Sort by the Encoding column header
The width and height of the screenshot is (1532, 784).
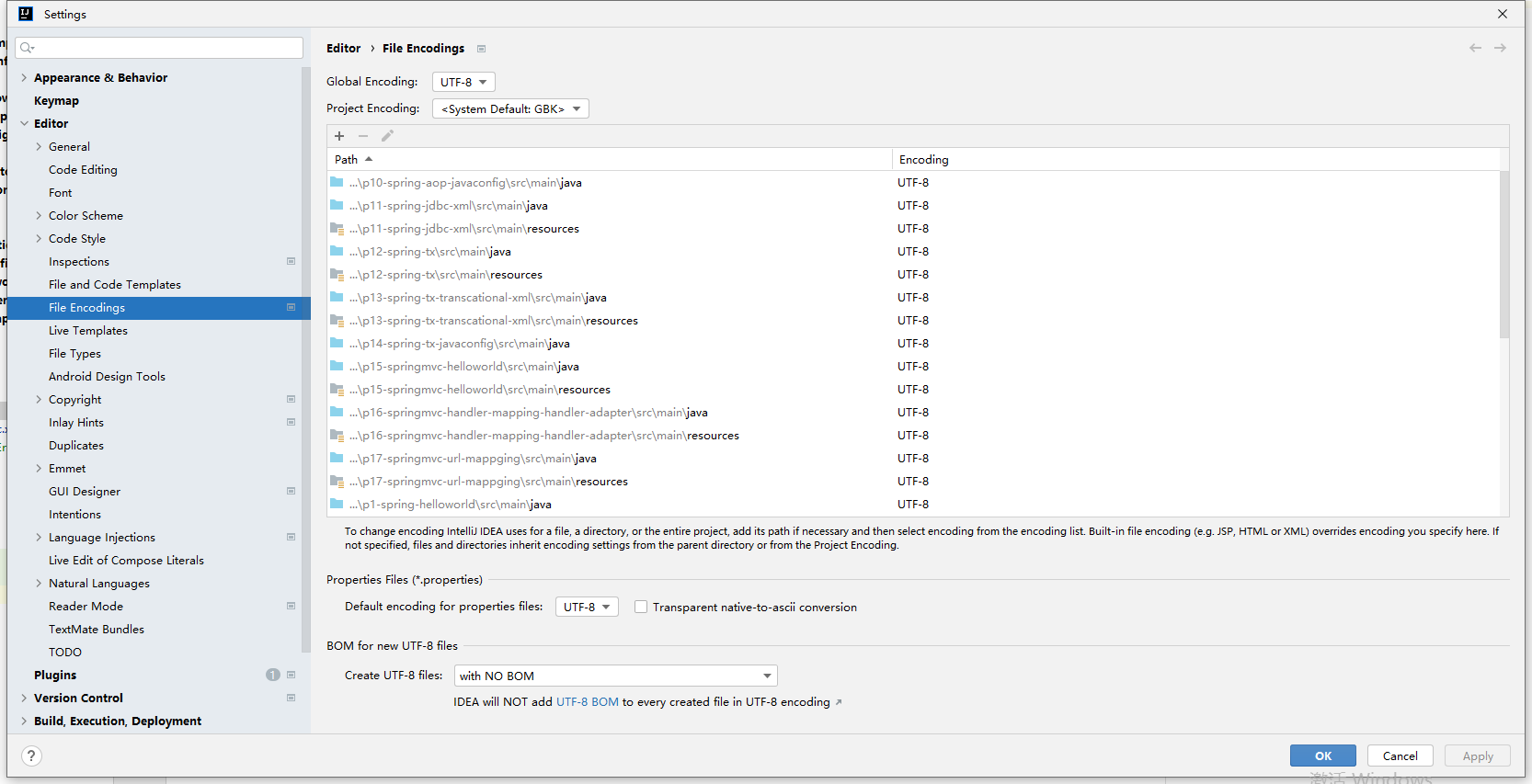point(1195,159)
